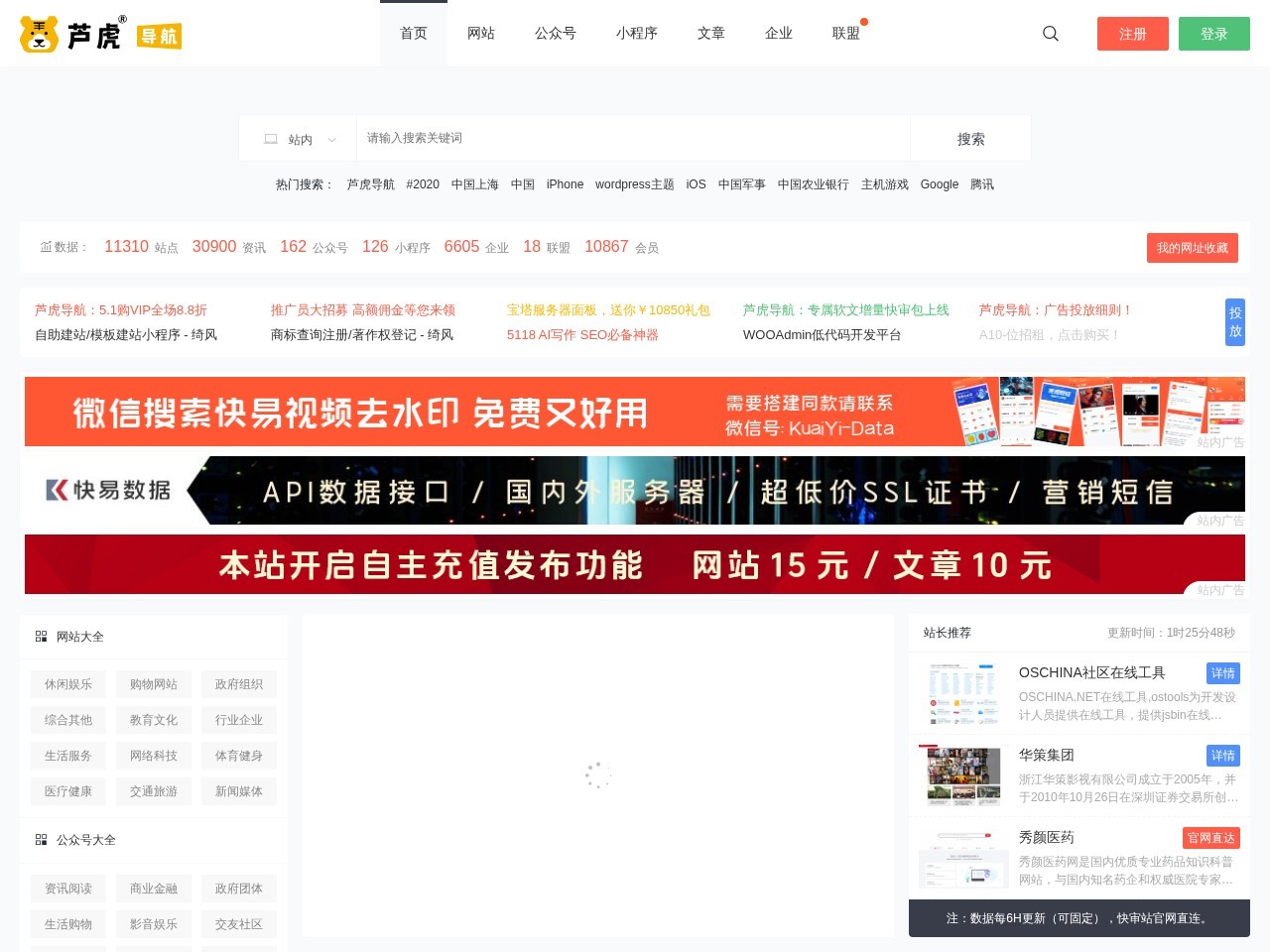Choose the 休闲娱乐 category tag
The height and width of the screenshot is (952, 1270).
point(68,684)
